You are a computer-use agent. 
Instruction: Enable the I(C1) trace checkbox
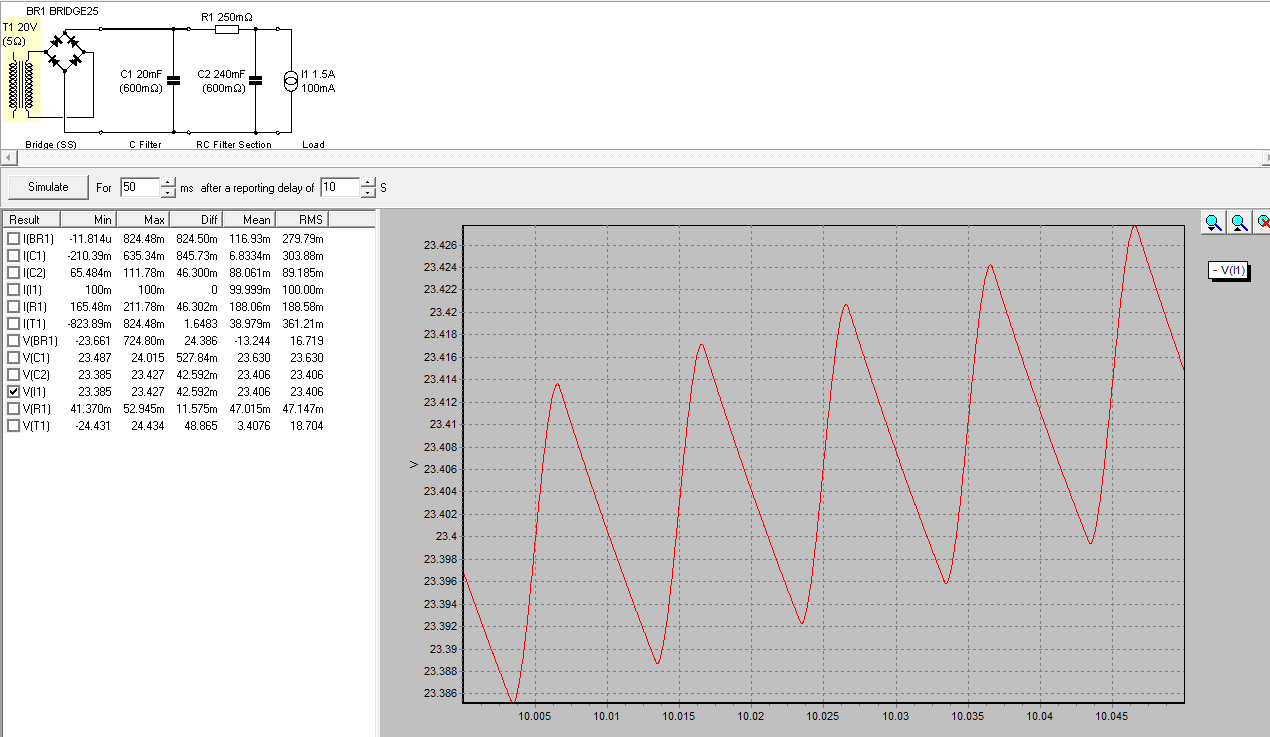click(x=13, y=256)
